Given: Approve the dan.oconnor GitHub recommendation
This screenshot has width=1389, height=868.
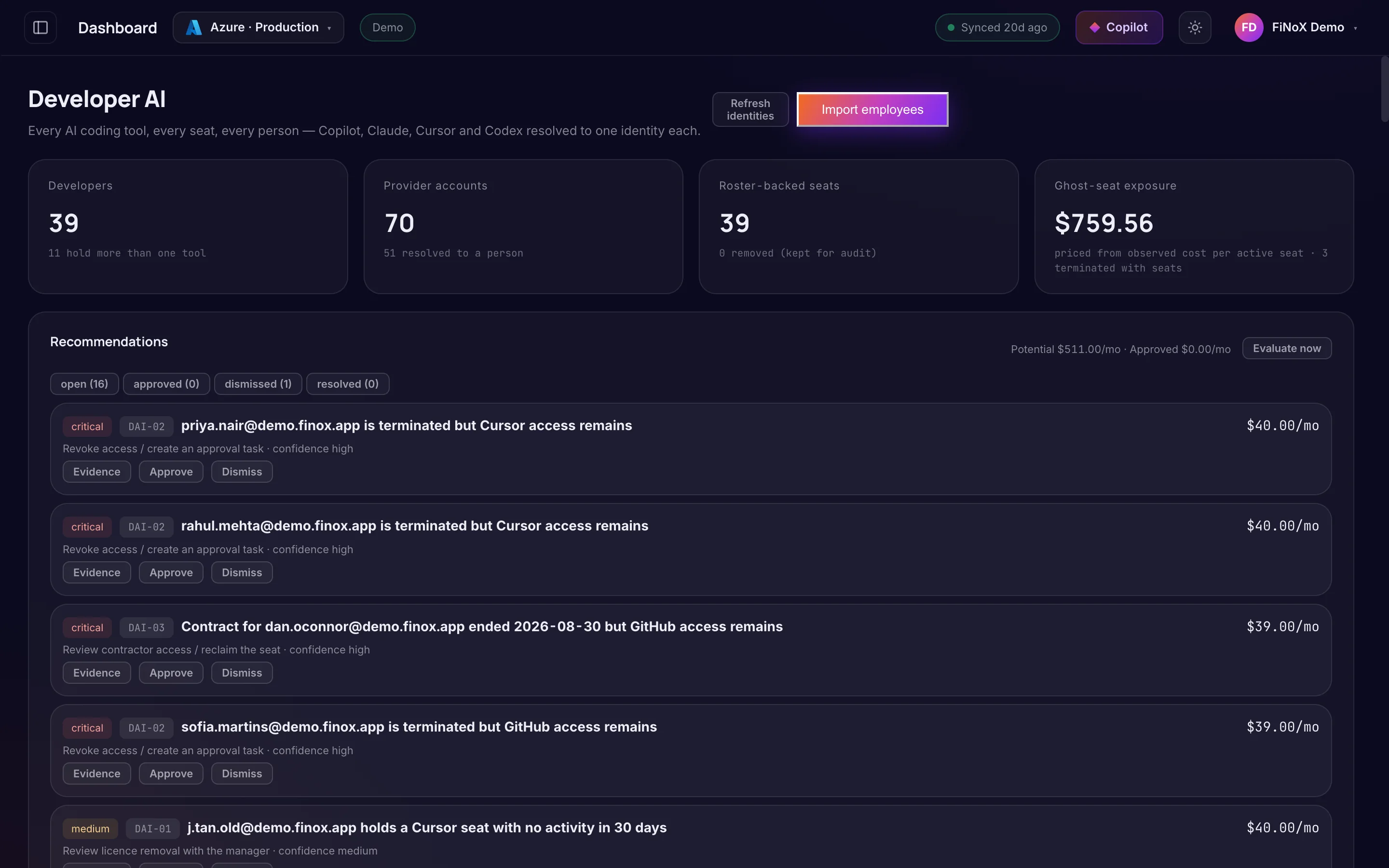Looking at the screenshot, I should pyautogui.click(x=171, y=673).
